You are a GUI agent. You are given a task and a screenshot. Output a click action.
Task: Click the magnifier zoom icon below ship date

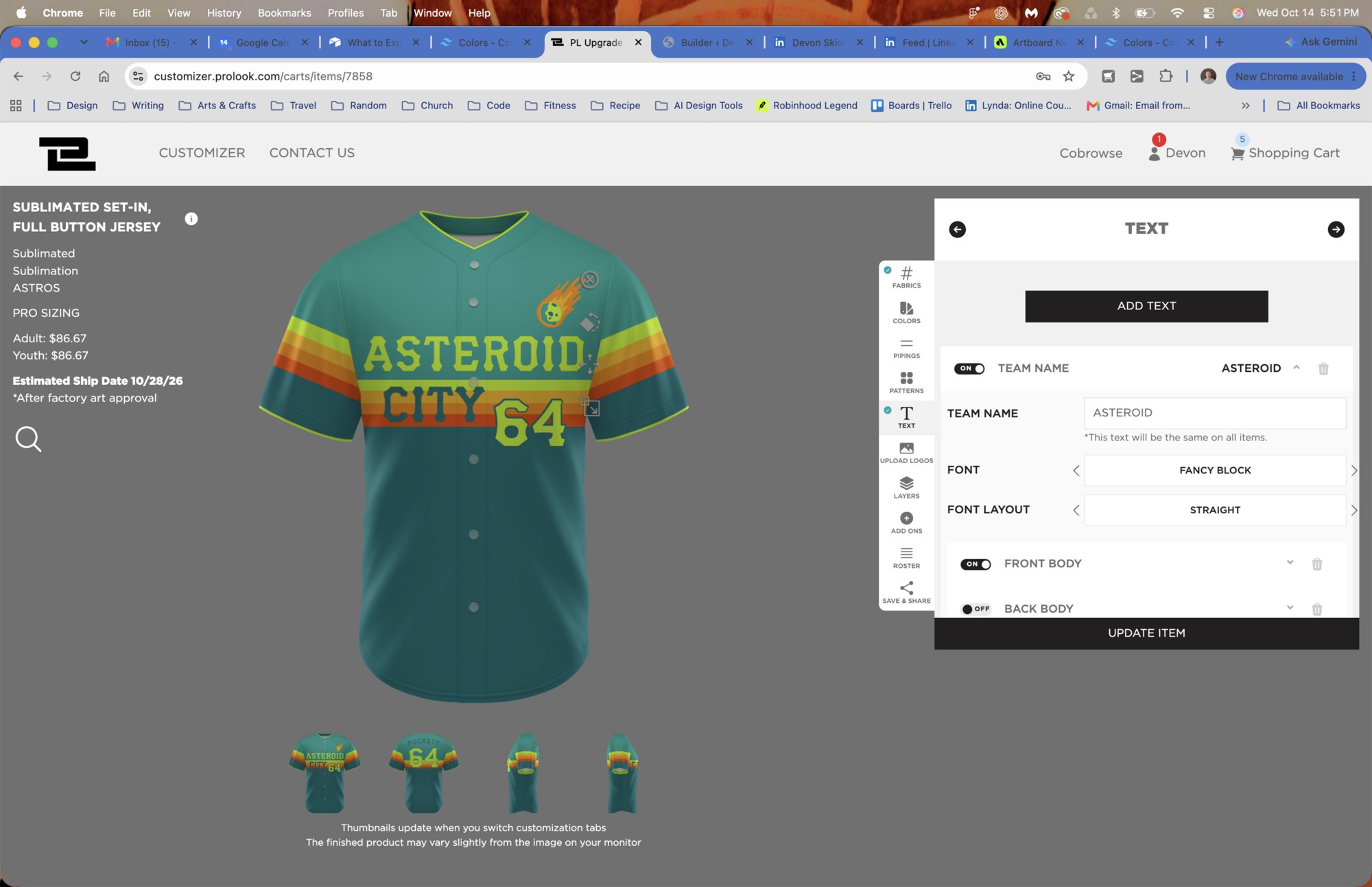[28, 439]
